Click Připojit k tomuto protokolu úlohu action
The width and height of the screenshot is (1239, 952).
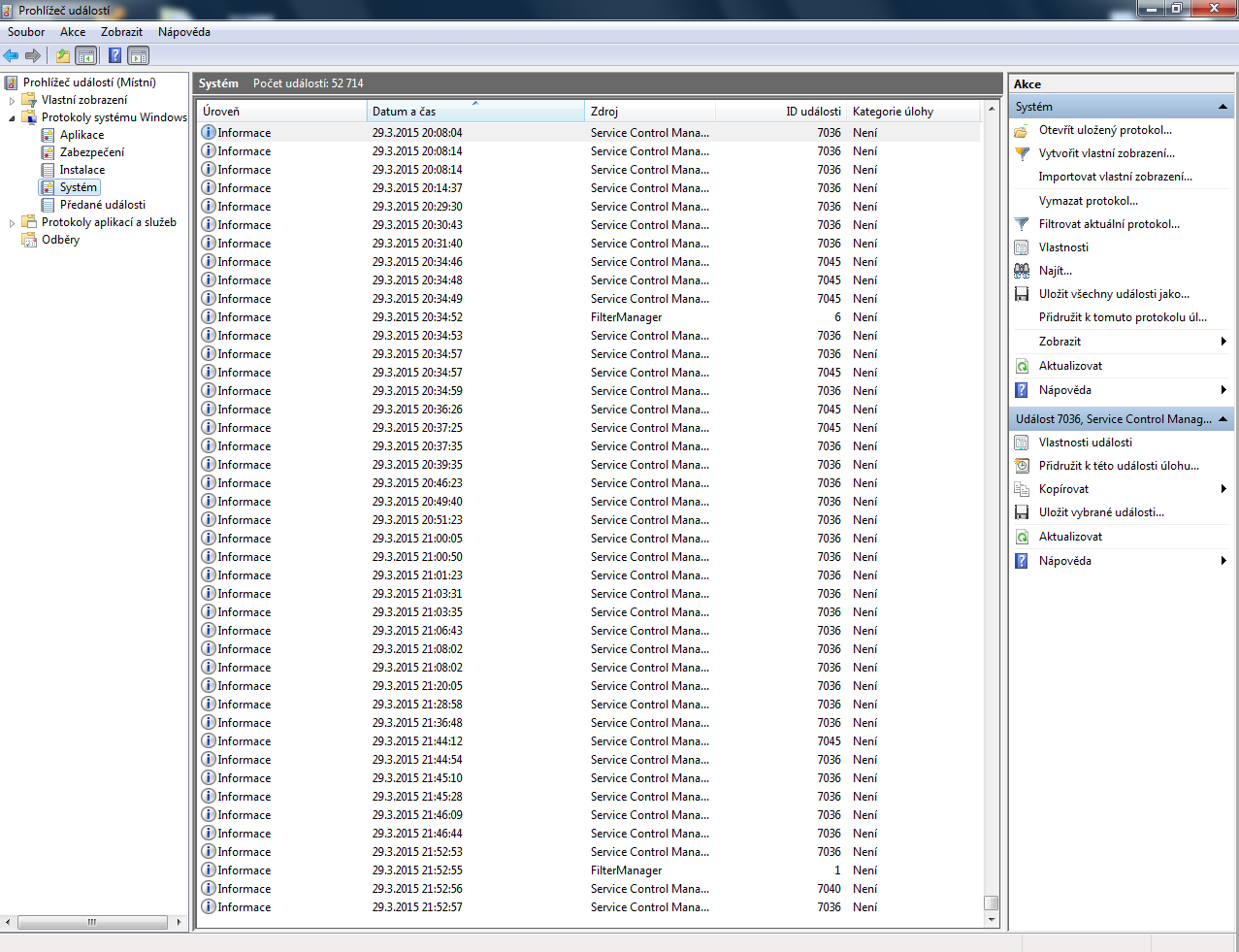click(1124, 317)
